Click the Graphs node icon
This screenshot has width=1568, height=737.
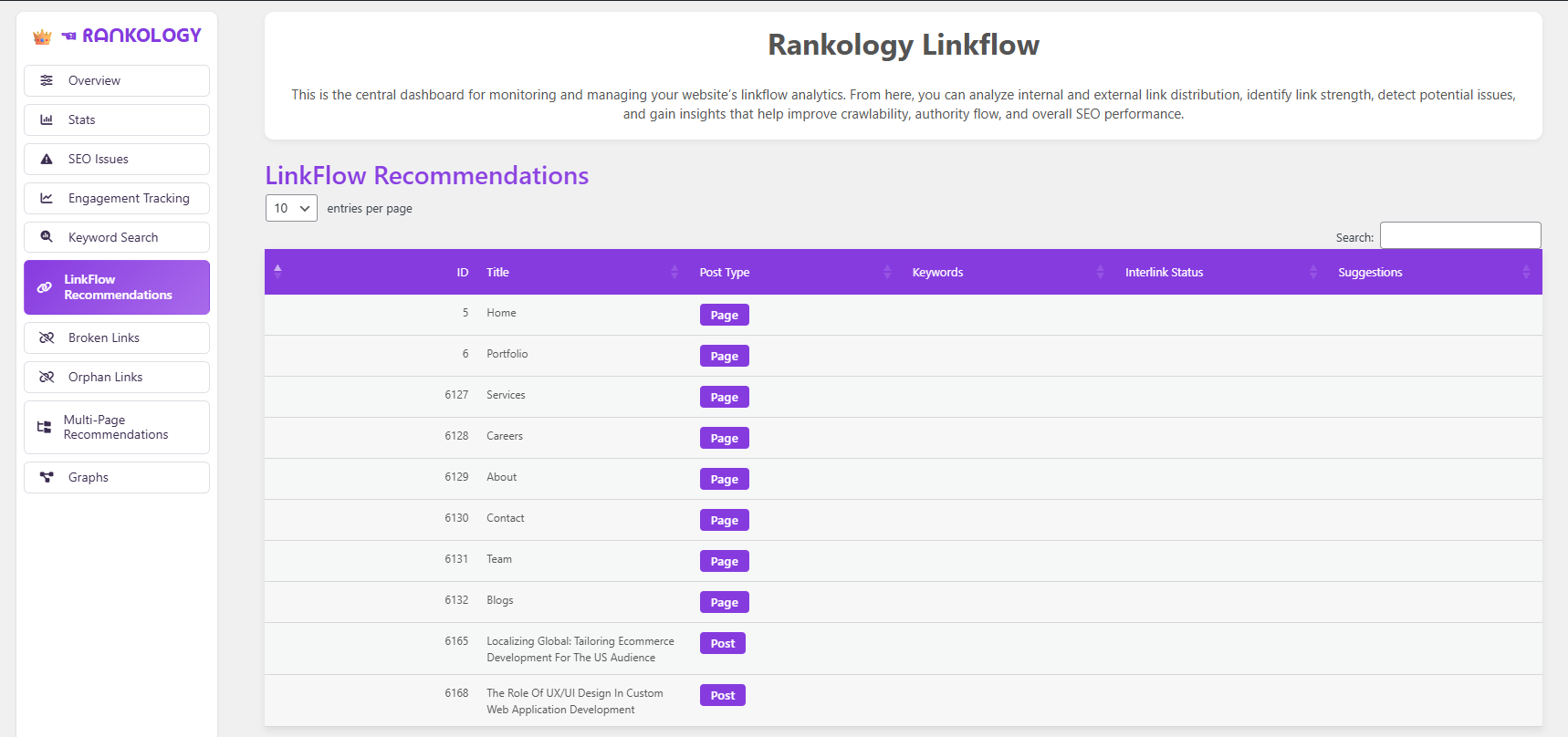(47, 477)
